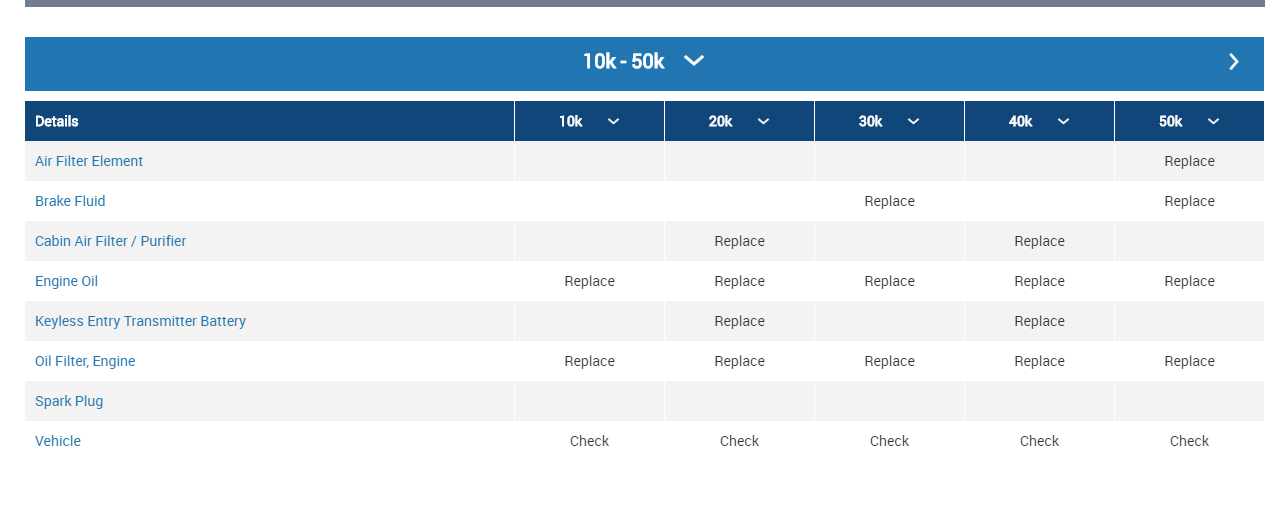
Task: Expand the 10k - 50k range dropdown
Action: click(x=693, y=61)
